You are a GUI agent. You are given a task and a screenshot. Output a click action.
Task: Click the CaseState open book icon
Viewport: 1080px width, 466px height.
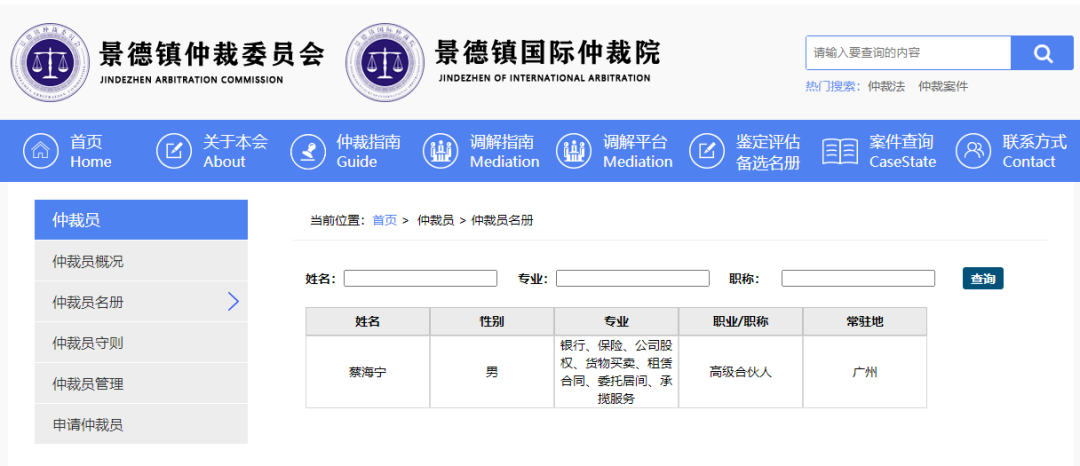coord(840,151)
